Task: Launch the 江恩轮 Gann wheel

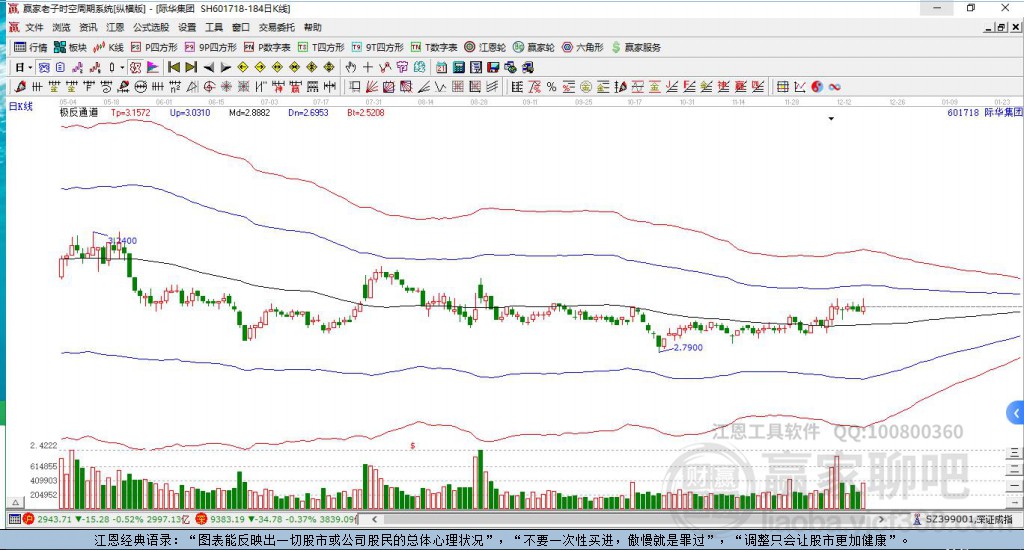Action: 485,47
